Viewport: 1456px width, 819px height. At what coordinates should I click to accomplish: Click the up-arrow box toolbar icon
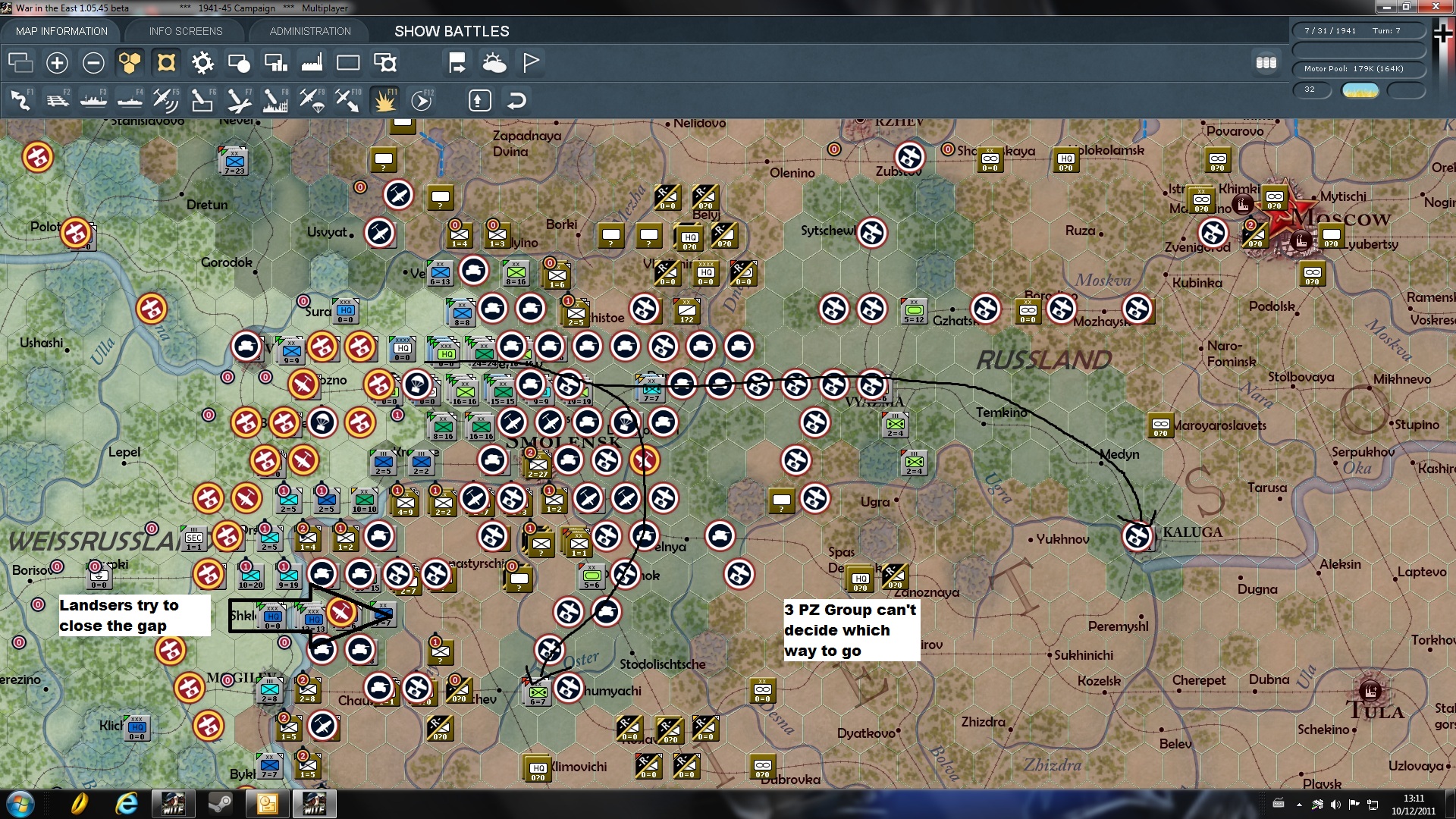(479, 100)
